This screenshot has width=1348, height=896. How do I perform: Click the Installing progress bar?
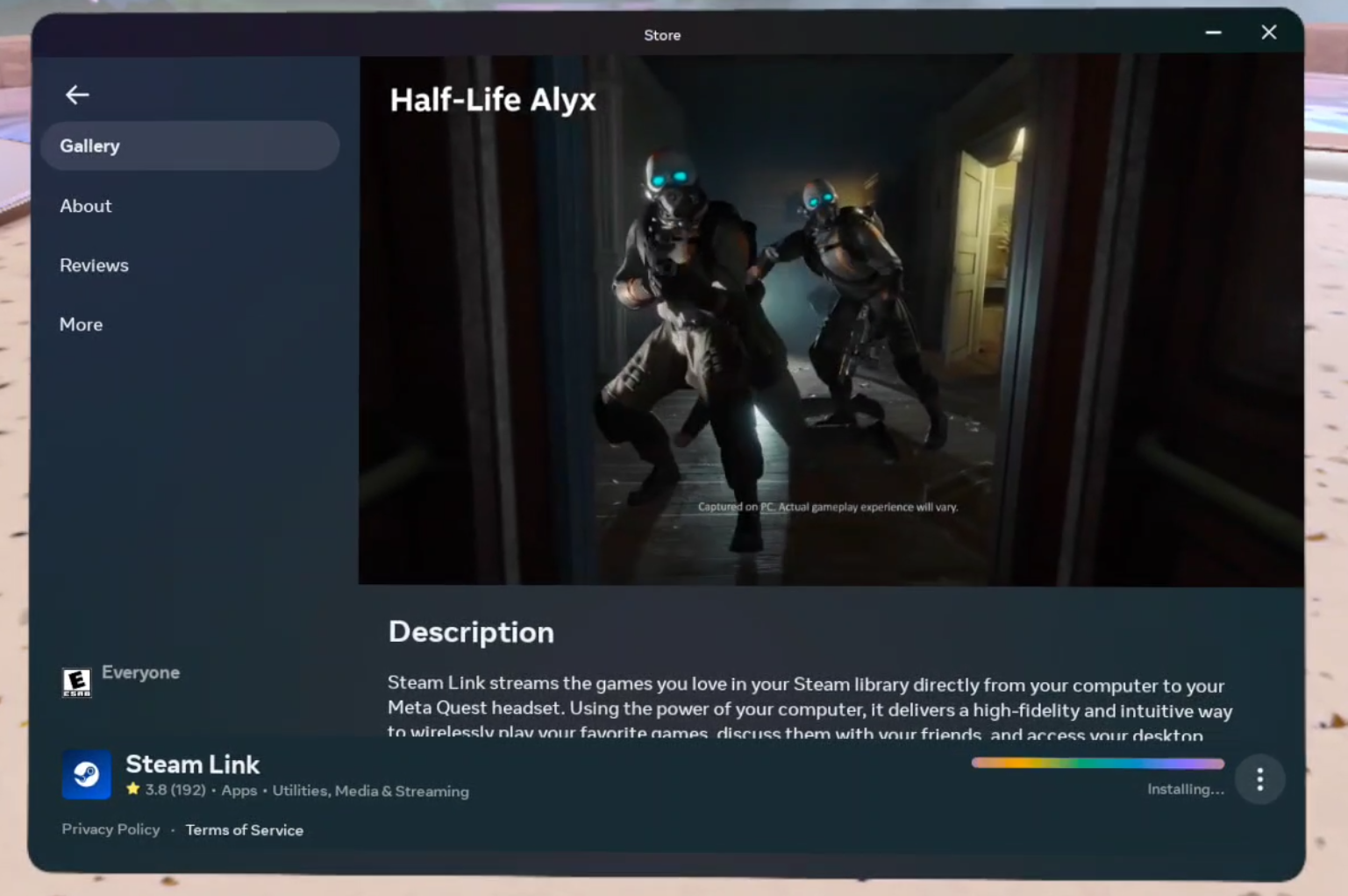click(1096, 763)
